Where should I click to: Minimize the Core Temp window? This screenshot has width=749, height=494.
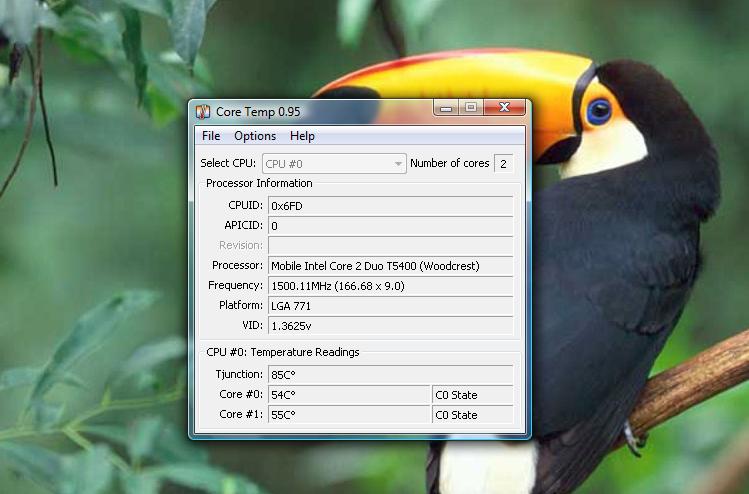[x=446, y=107]
